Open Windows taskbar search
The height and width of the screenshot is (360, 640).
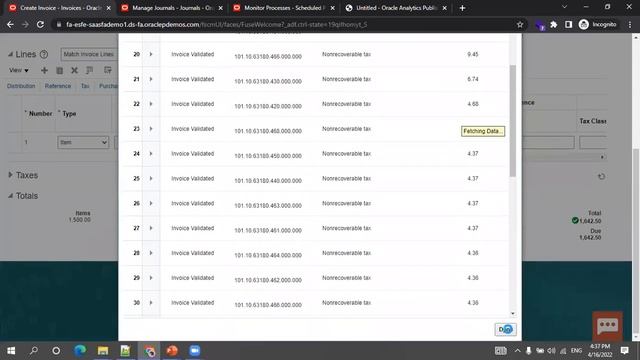(x=34, y=351)
